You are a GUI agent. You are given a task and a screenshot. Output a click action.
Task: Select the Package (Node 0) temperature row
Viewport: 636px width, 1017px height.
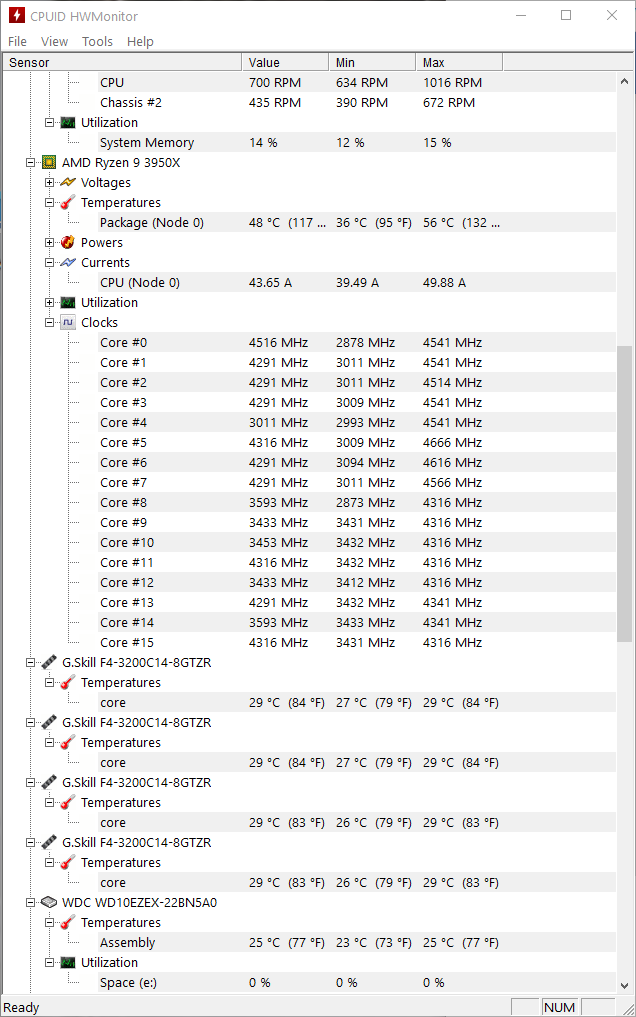click(x=357, y=222)
